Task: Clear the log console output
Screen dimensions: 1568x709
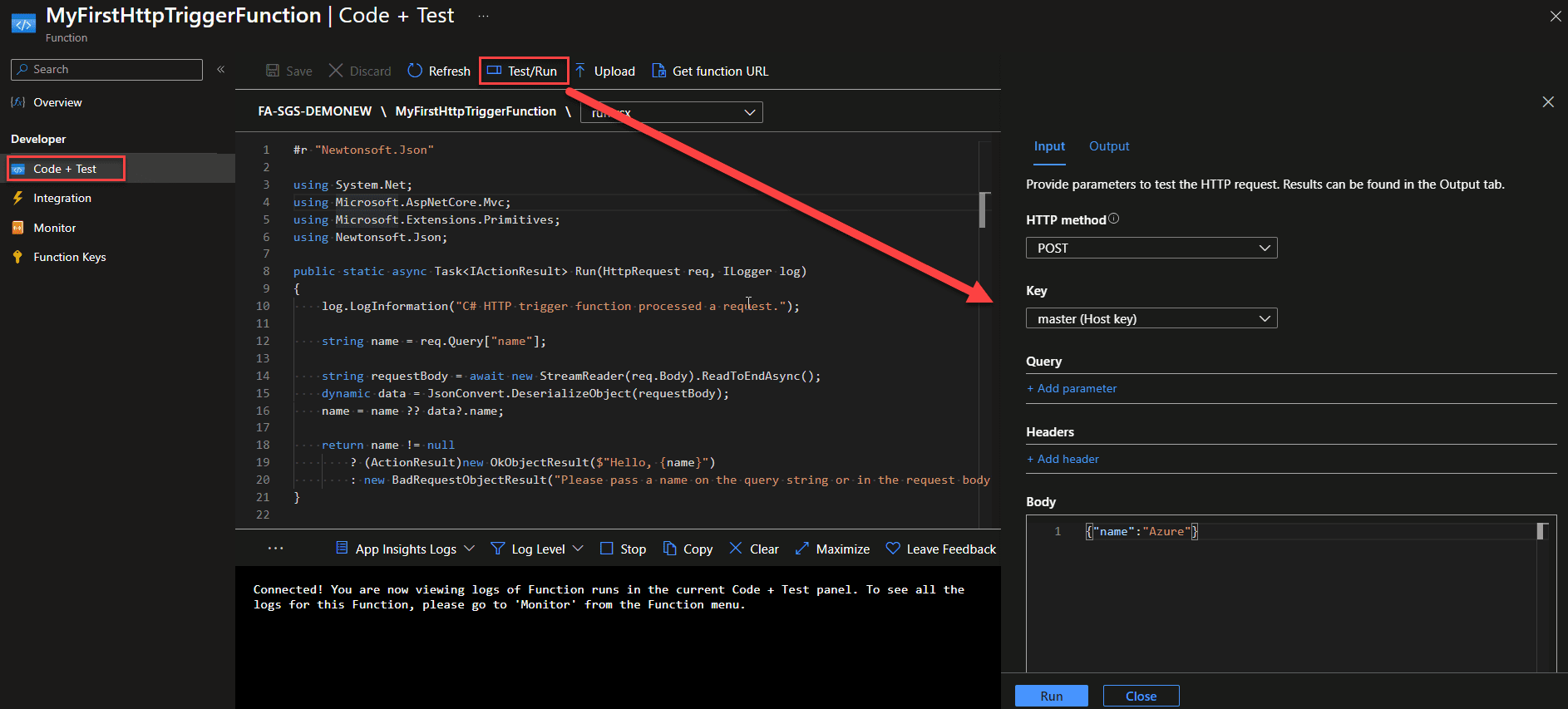Action: [753, 549]
